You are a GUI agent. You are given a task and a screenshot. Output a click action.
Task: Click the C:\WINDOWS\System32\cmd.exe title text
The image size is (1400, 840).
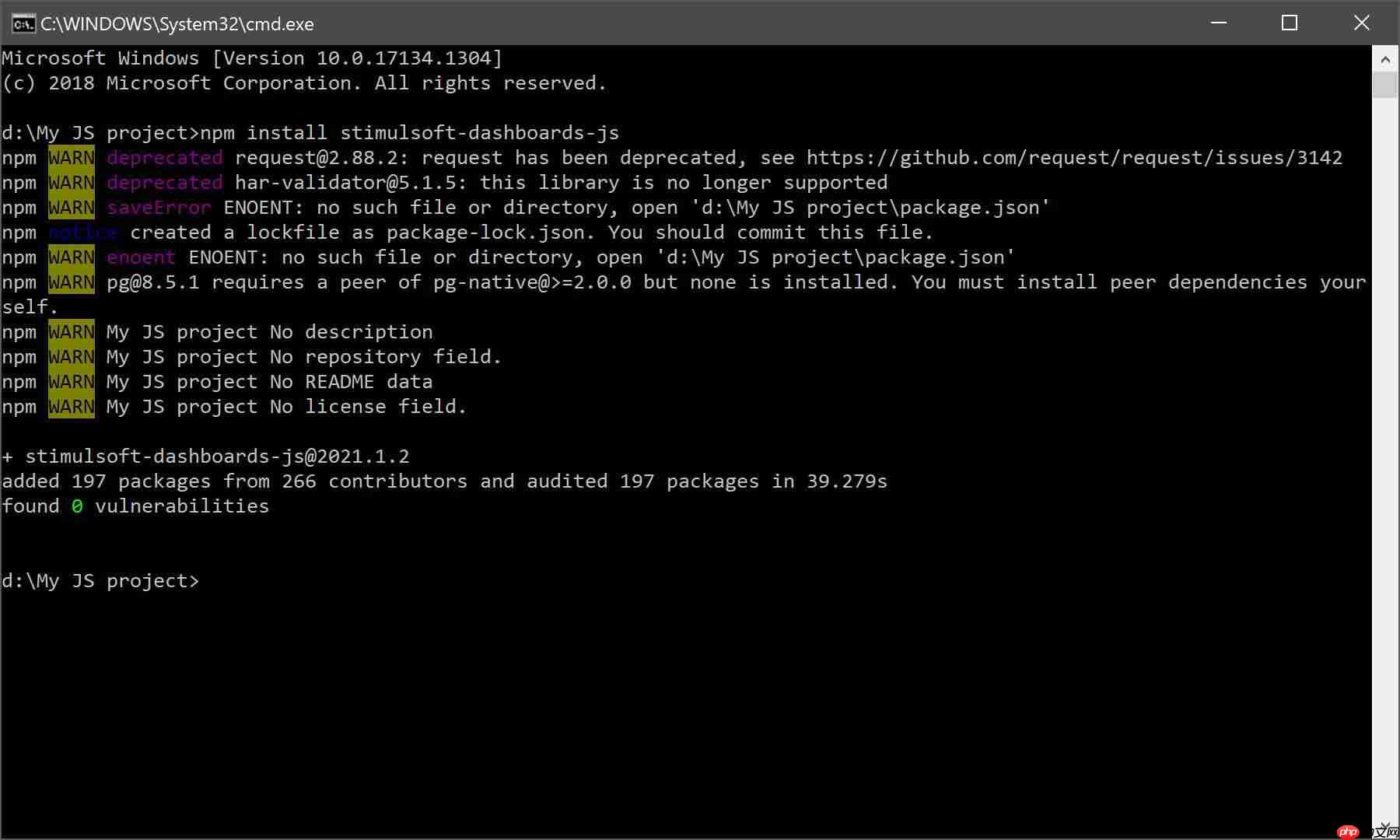[x=177, y=24]
